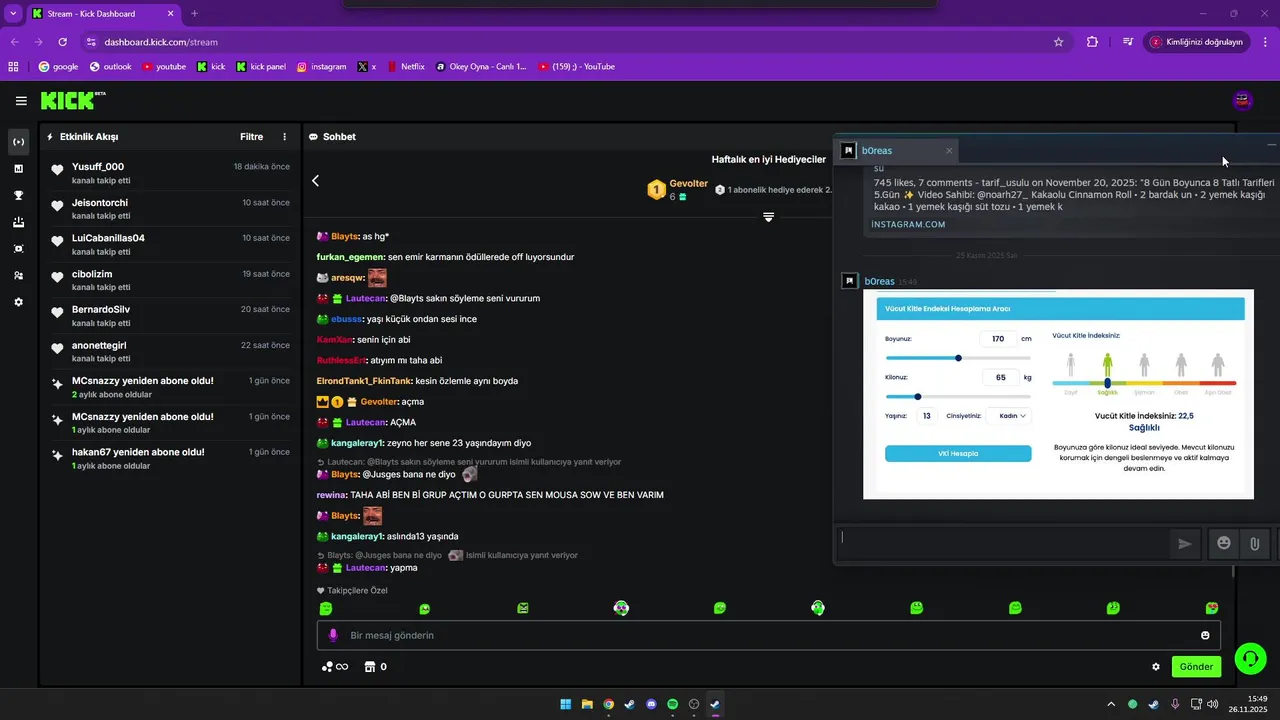Screen dimensions: 1280x720
Task: Select the first green Kick emote
Action: (x=325, y=608)
